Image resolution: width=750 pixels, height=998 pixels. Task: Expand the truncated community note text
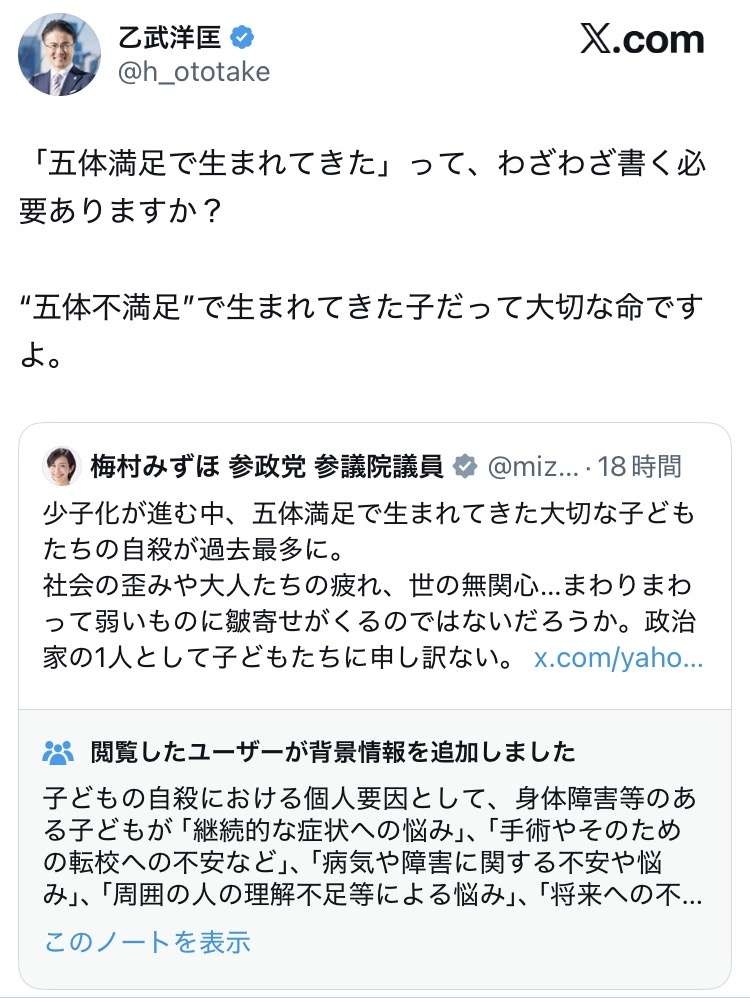[x=146, y=941]
